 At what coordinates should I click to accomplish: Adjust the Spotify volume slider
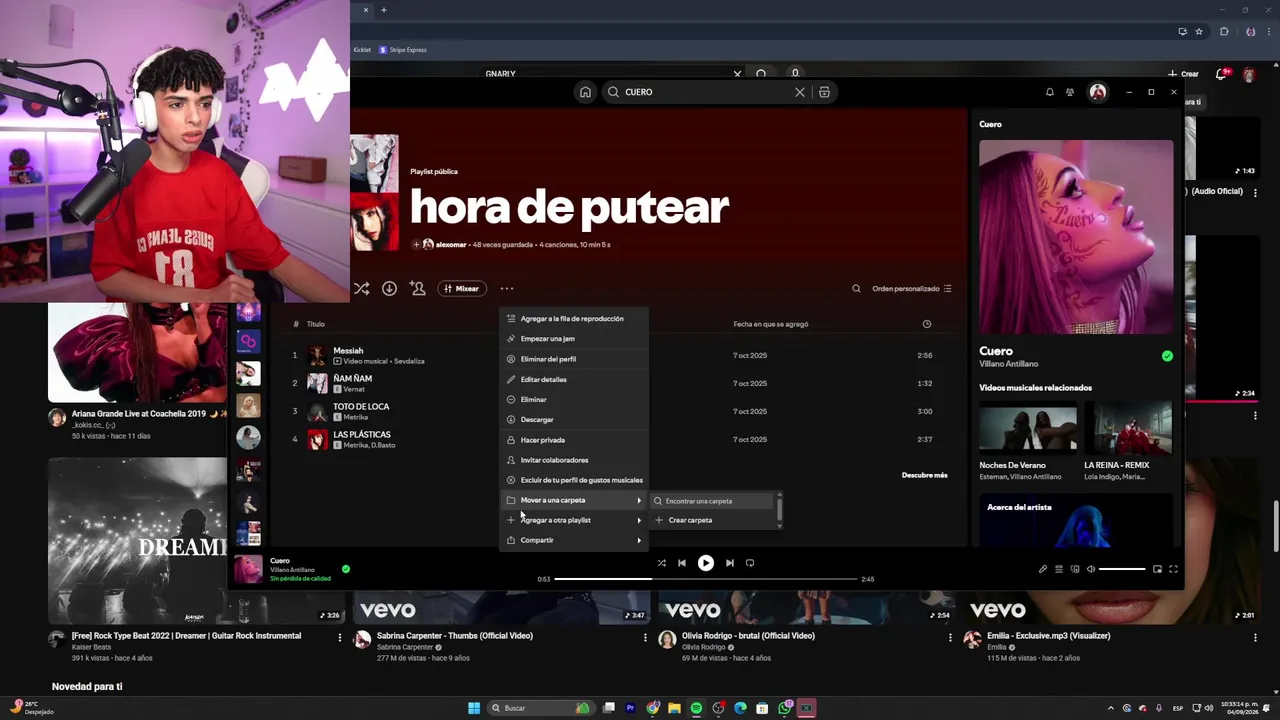coord(1122,569)
